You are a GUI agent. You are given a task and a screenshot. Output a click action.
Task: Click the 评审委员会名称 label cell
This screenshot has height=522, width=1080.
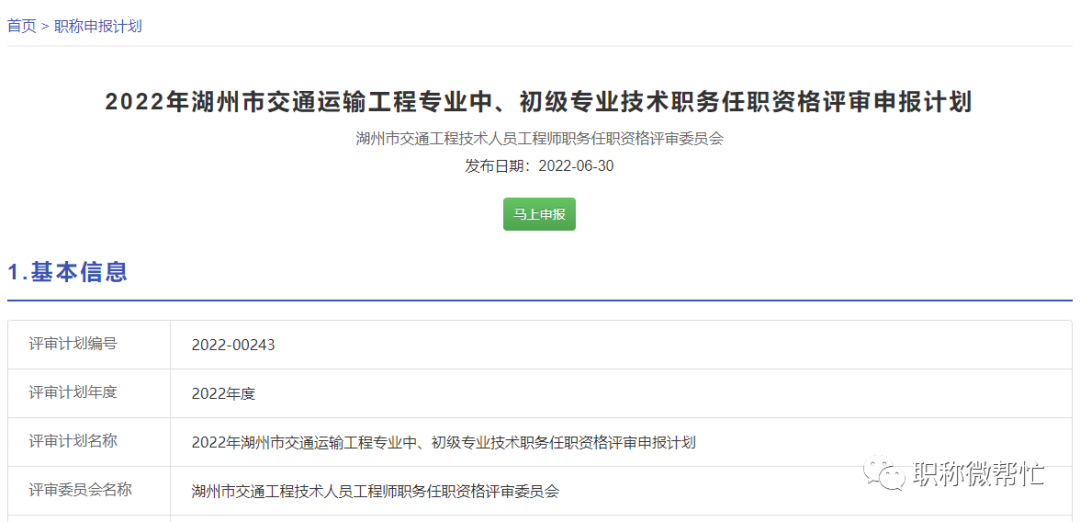(x=90, y=491)
